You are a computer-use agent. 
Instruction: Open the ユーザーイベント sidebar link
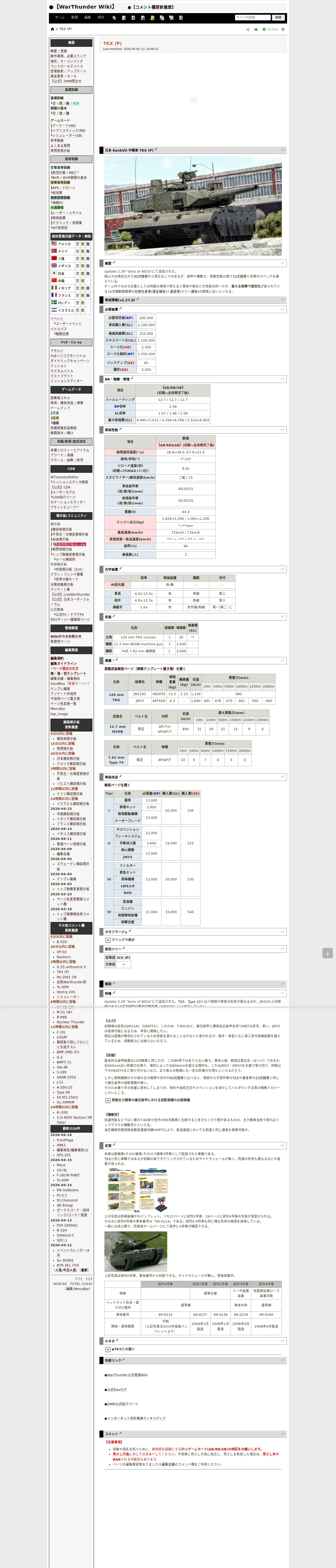pyautogui.click(x=69, y=324)
